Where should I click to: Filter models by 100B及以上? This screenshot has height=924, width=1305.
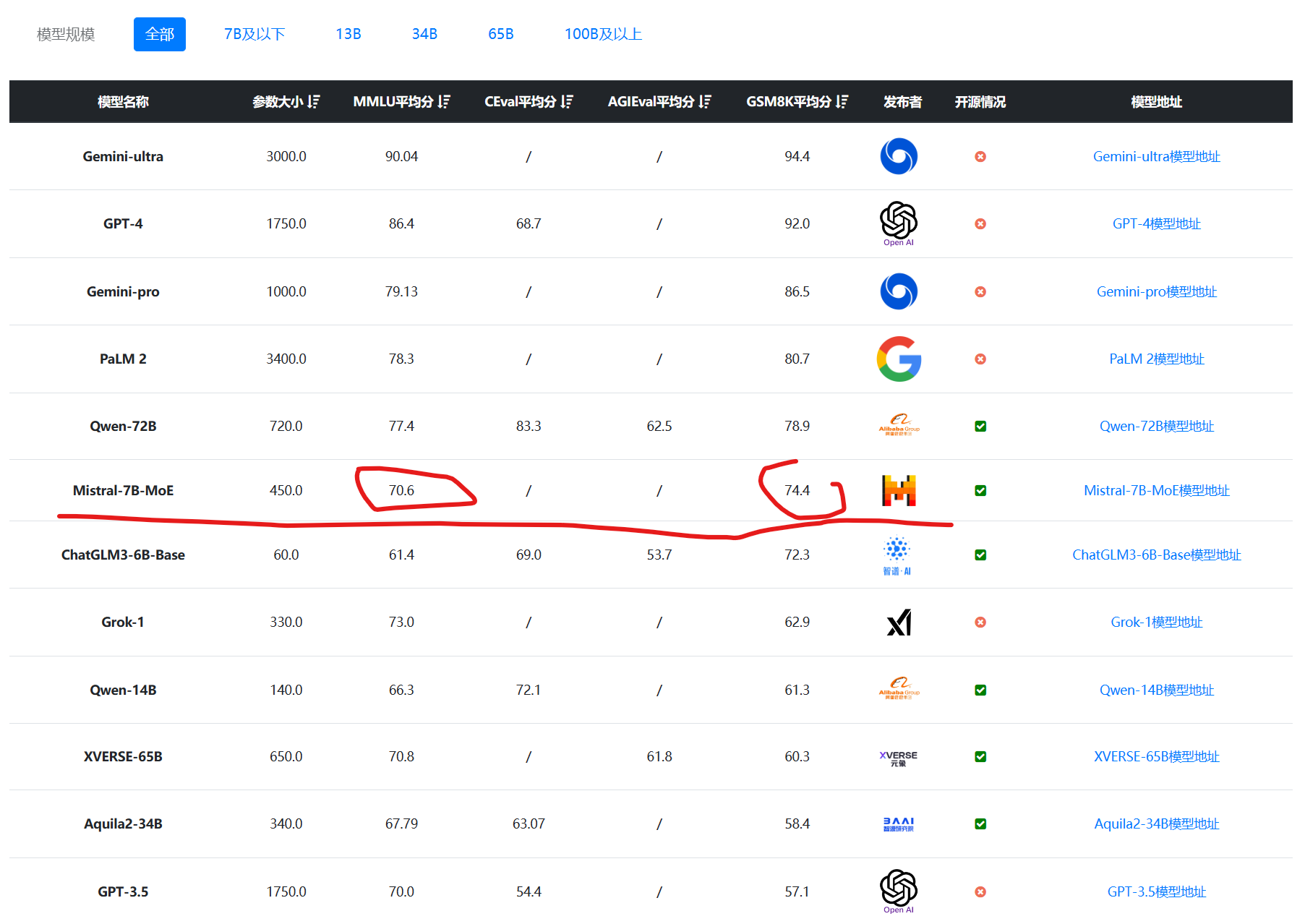pos(603,34)
